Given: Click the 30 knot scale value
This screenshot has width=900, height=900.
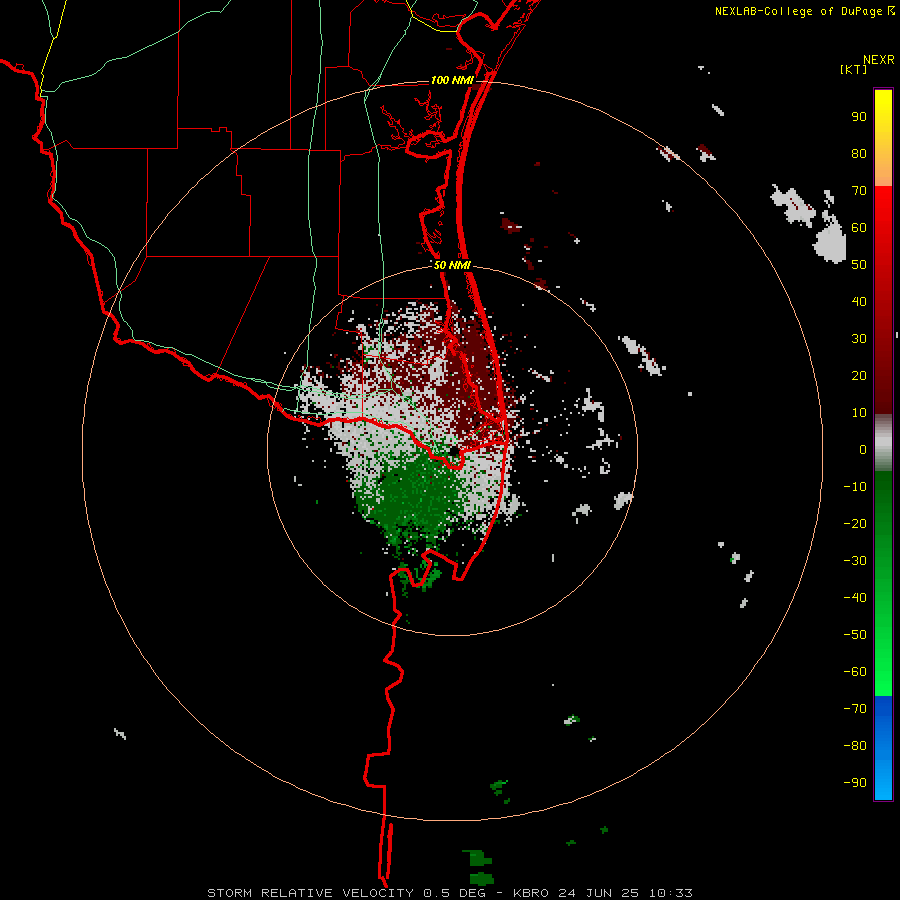Looking at the screenshot, I should pyautogui.click(x=859, y=339).
